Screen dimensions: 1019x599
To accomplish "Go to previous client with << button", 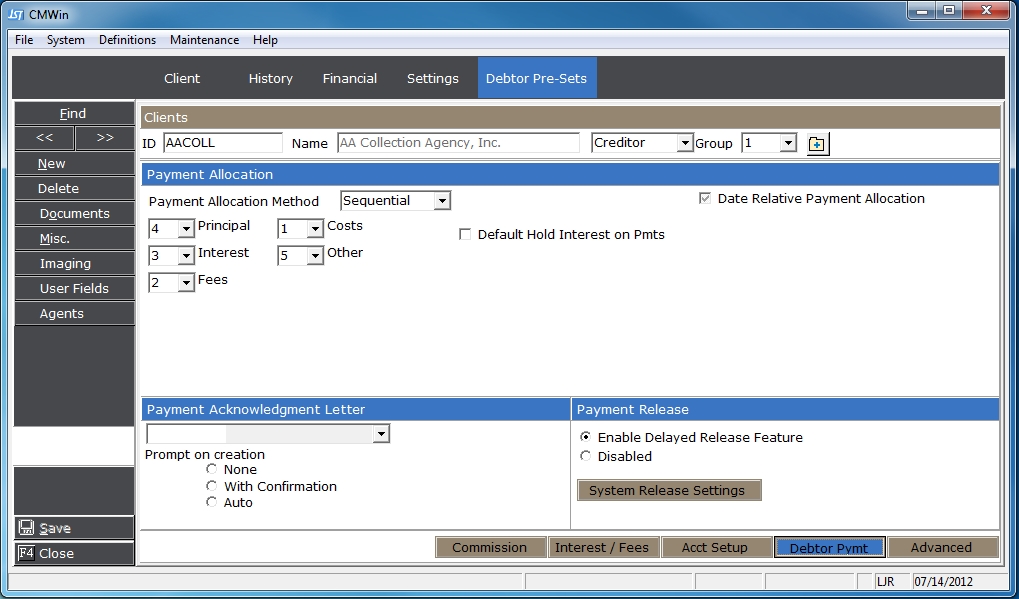I will click(x=43, y=138).
